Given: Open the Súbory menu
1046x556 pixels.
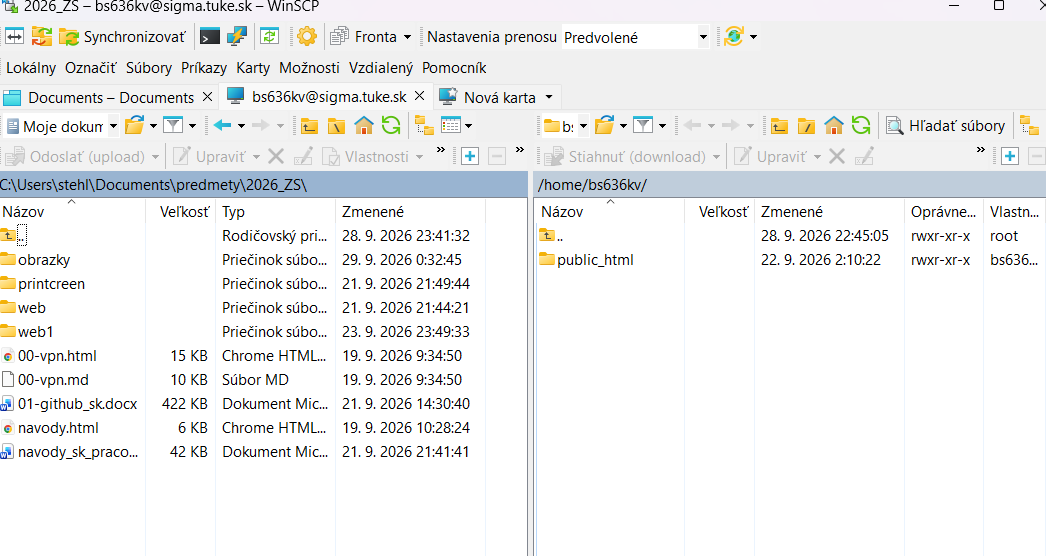Looking at the screenshot, I should pos(149,67).
